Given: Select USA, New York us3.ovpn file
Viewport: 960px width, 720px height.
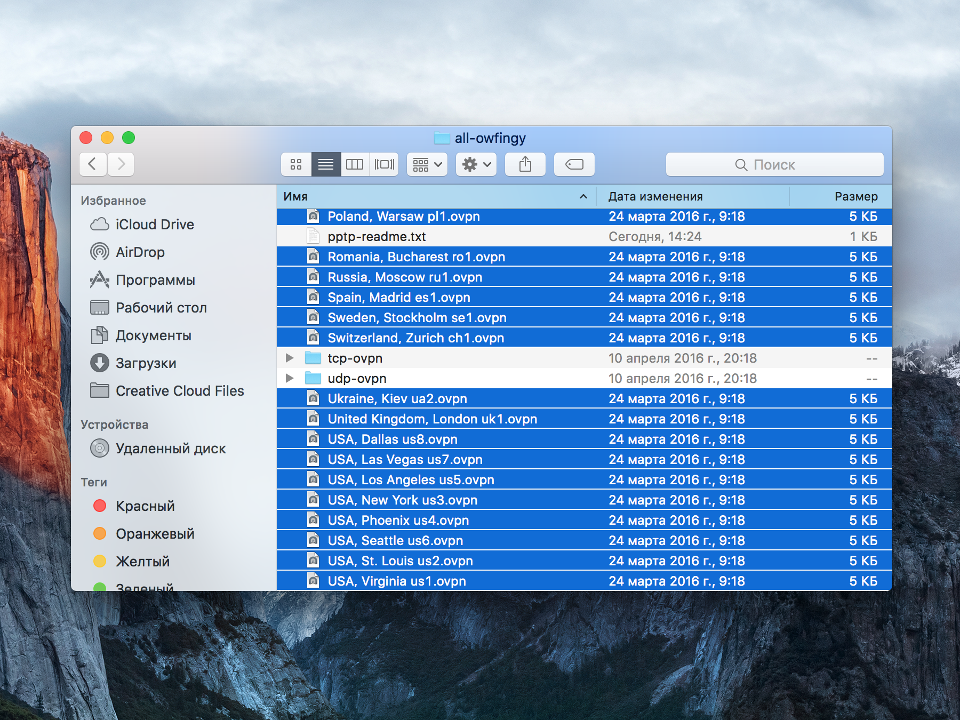Looking at the screenshot, I should [x=584, y=500].
